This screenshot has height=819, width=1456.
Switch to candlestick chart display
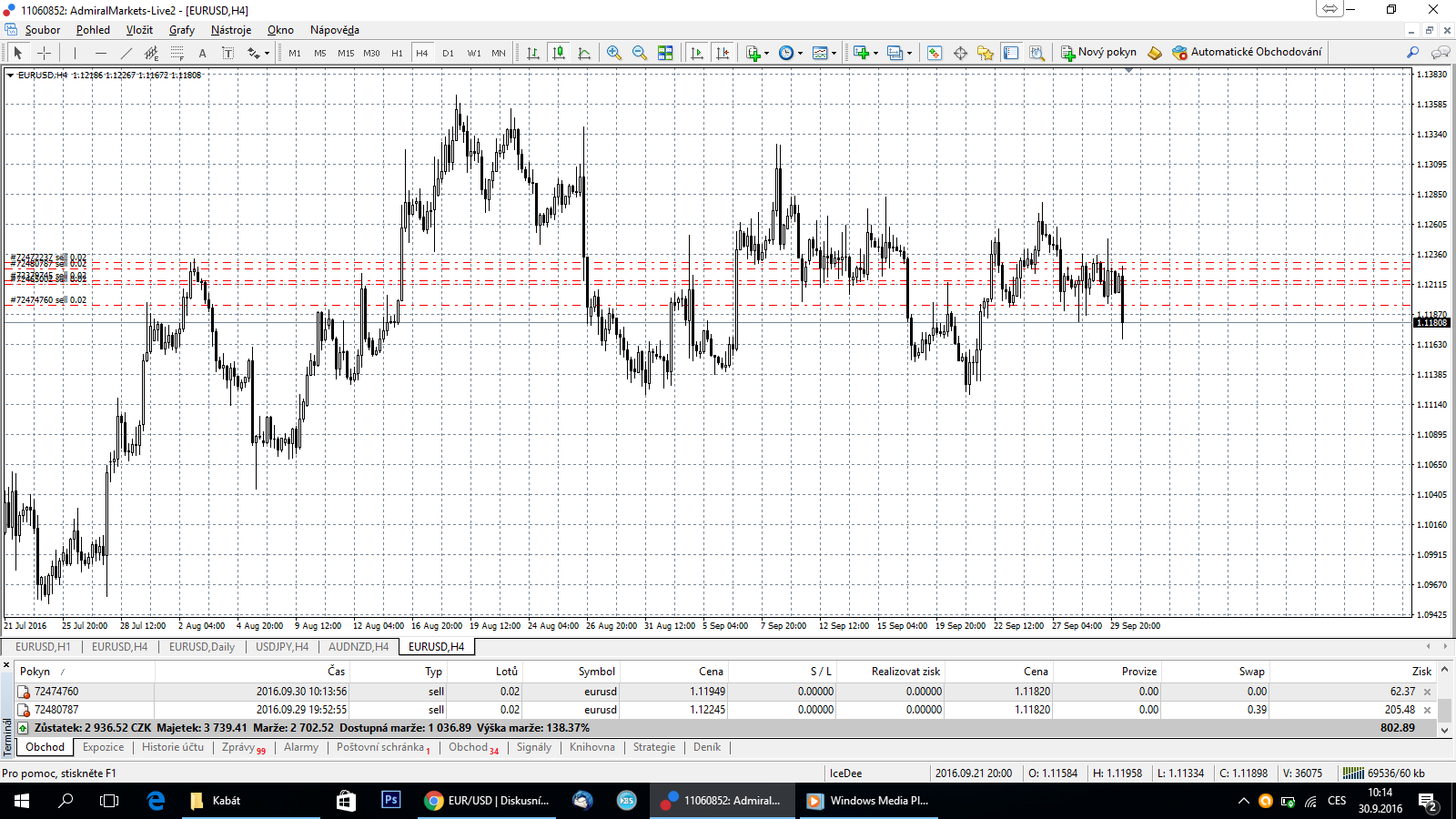559,53
